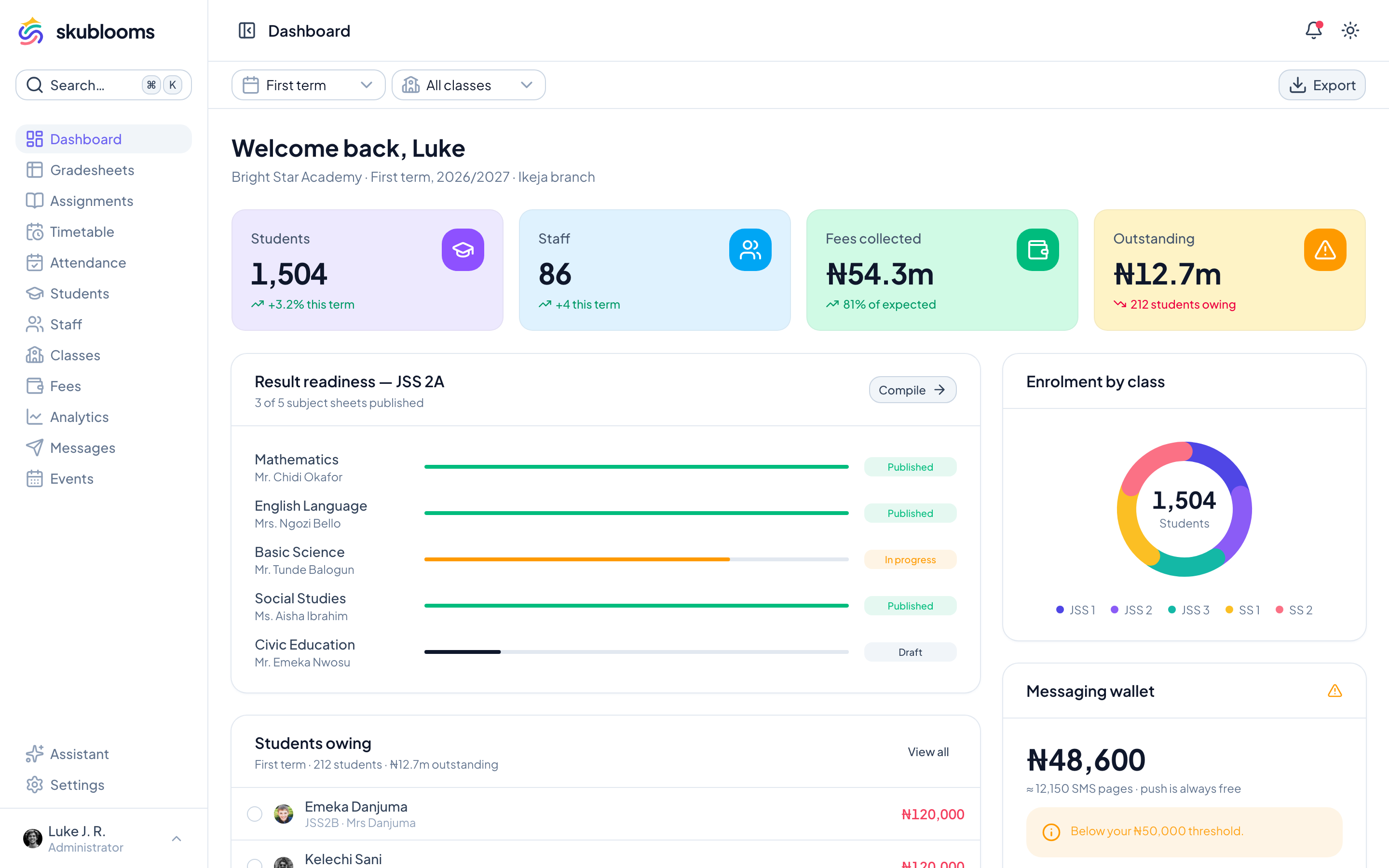Open Timetable page

tap(103, 232)
